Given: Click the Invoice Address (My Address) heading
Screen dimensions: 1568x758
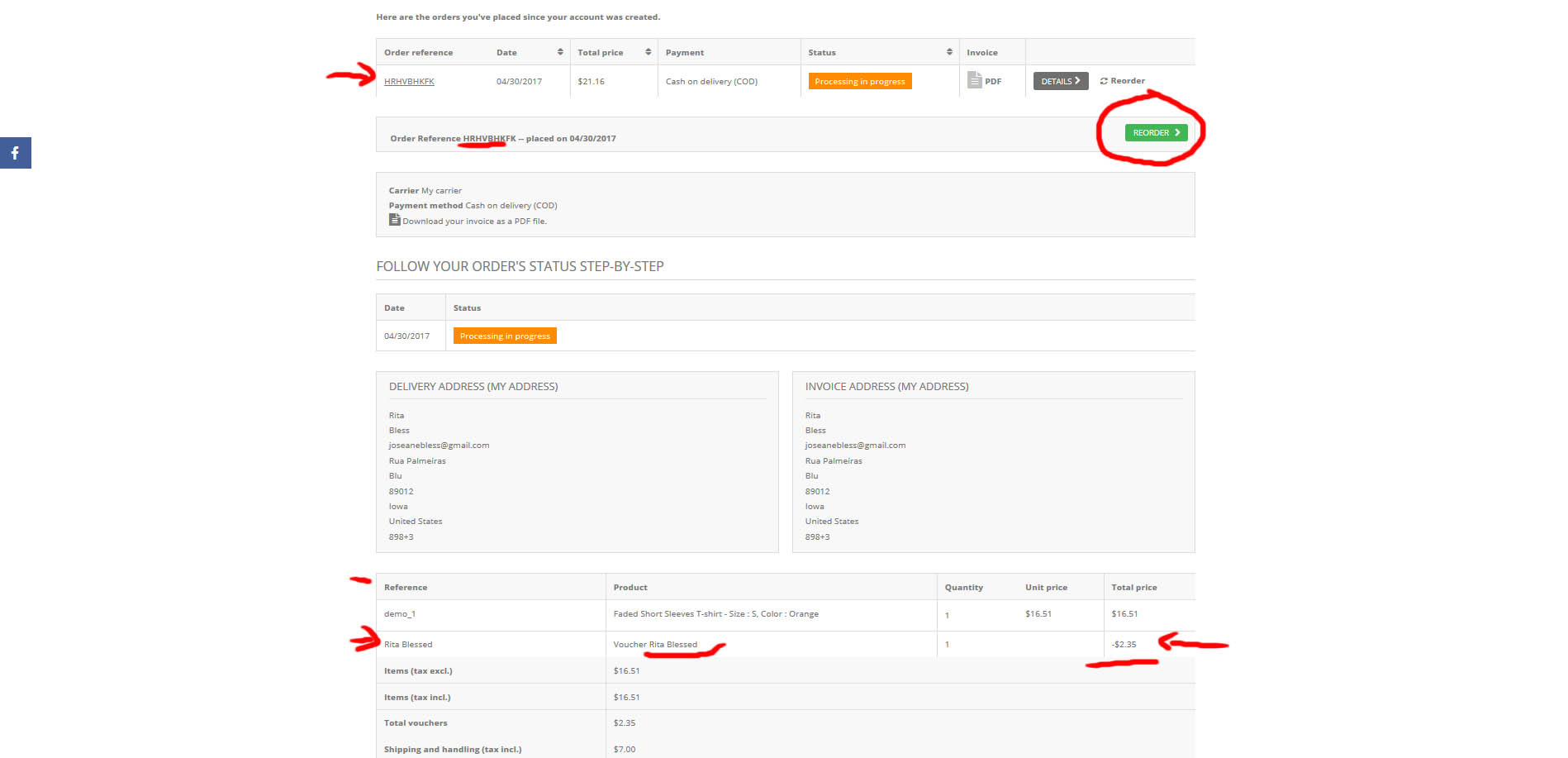Looking at the screenshot, I should pos(887,386).
